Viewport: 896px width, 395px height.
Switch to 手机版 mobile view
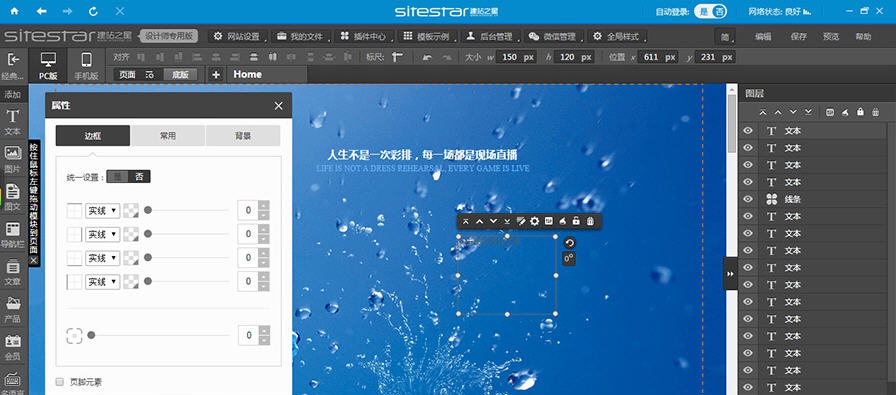click(86, 65)
